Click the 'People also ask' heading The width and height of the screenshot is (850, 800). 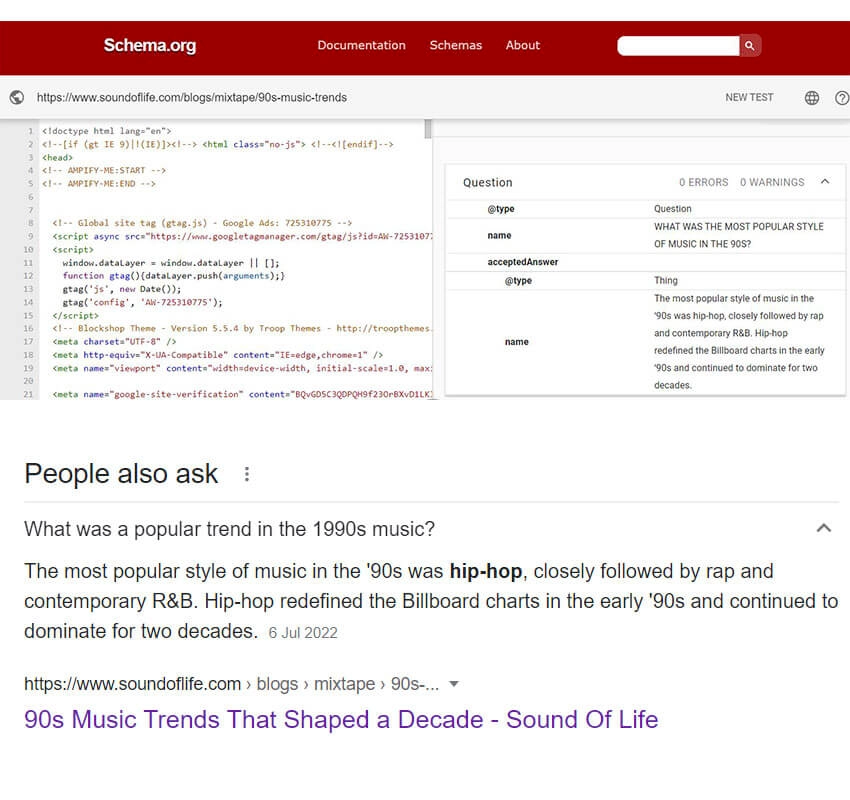tap(121, 474)
